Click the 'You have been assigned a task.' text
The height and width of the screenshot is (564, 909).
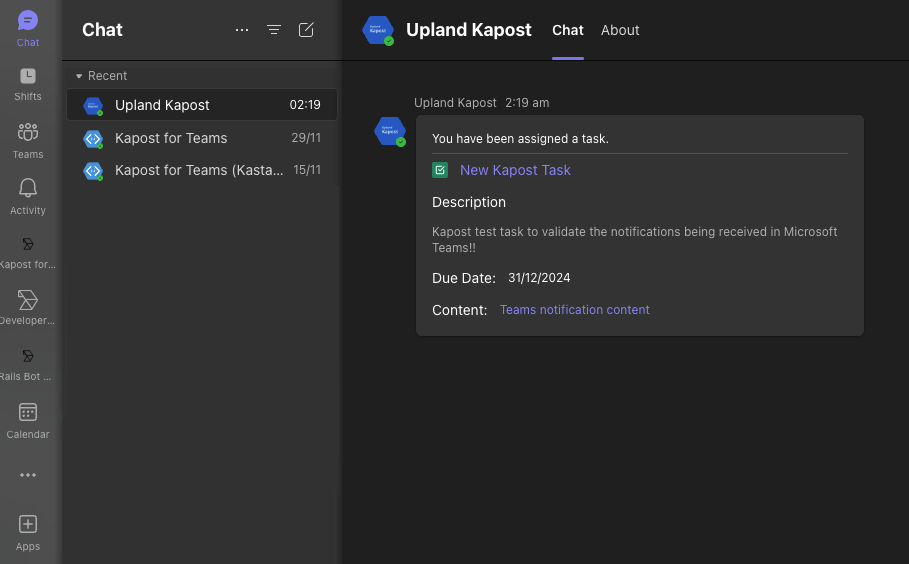click(x=520, y=139)
